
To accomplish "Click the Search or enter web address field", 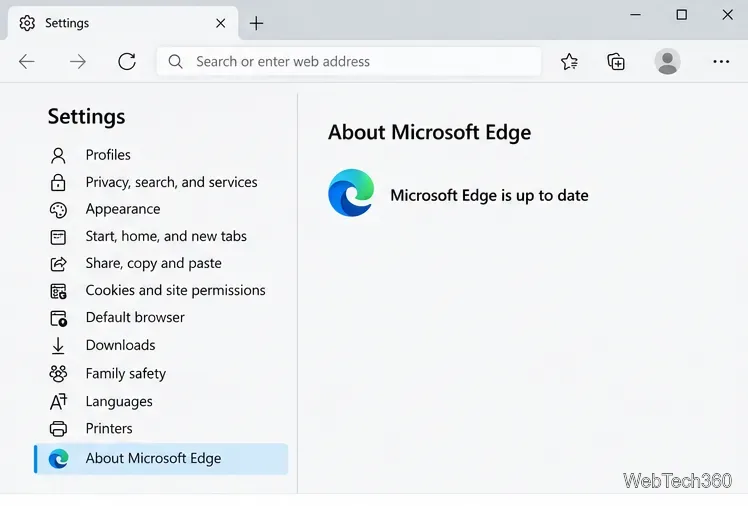I will point(349,62).
